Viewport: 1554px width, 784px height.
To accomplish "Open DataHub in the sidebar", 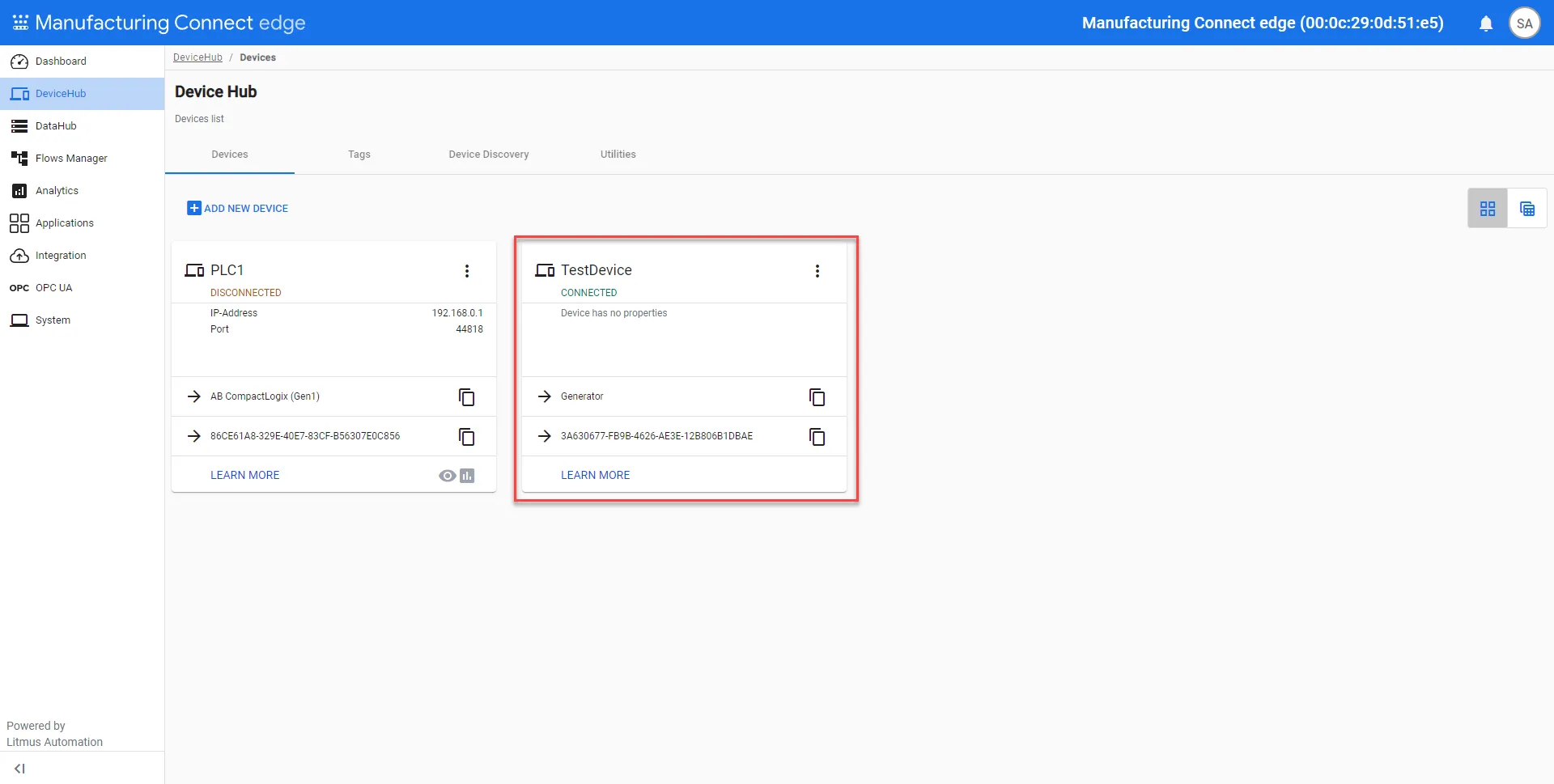I will click(82, 126).
